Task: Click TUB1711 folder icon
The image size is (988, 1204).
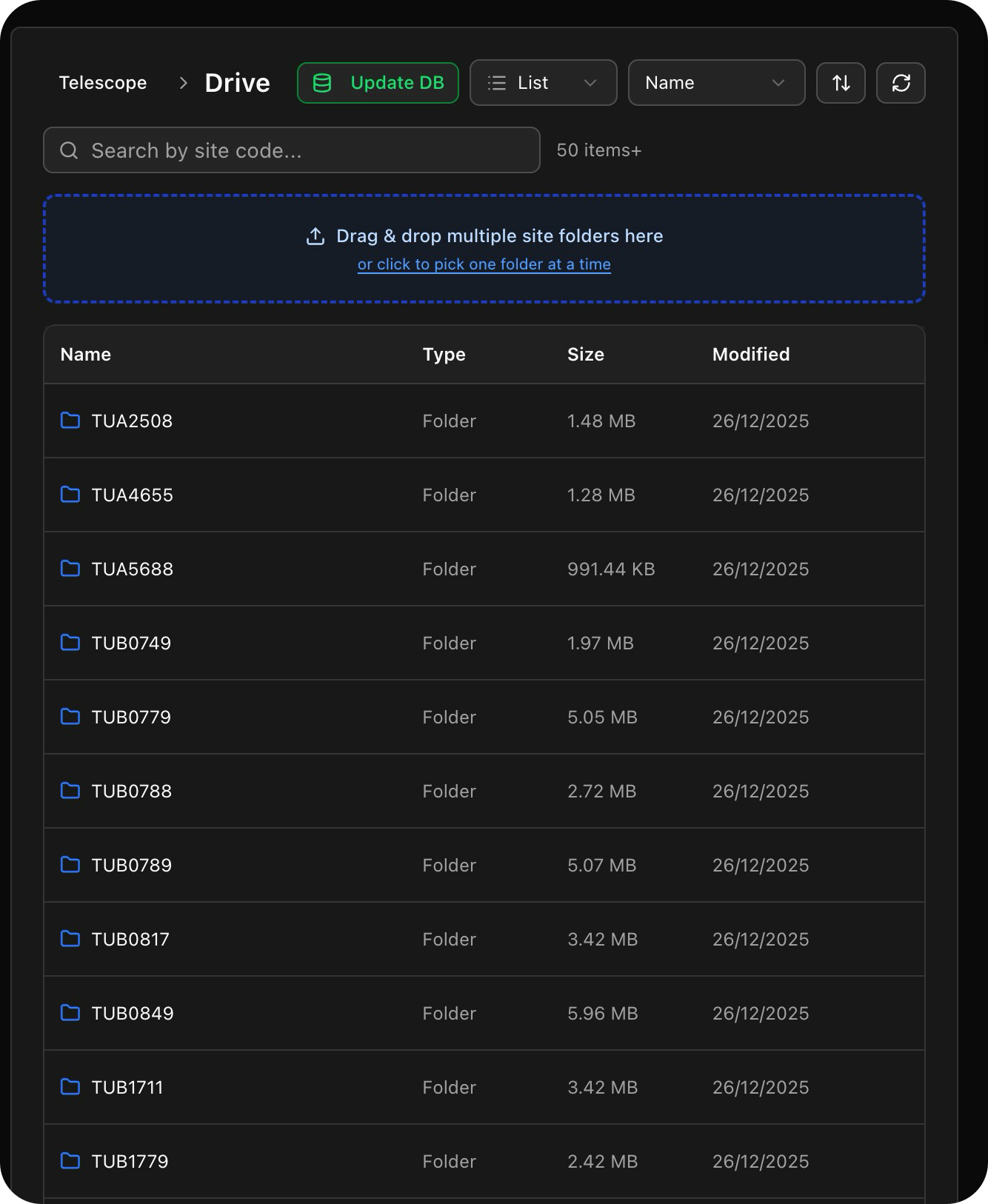Action: [x=70, y=1087]
